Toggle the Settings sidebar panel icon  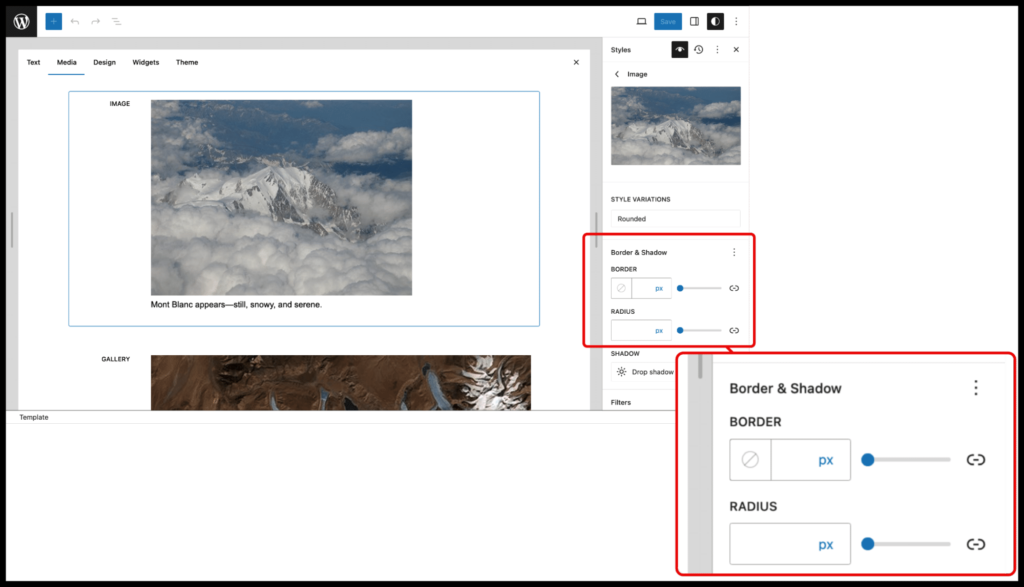pyautogui.click(x=694, y=21)
